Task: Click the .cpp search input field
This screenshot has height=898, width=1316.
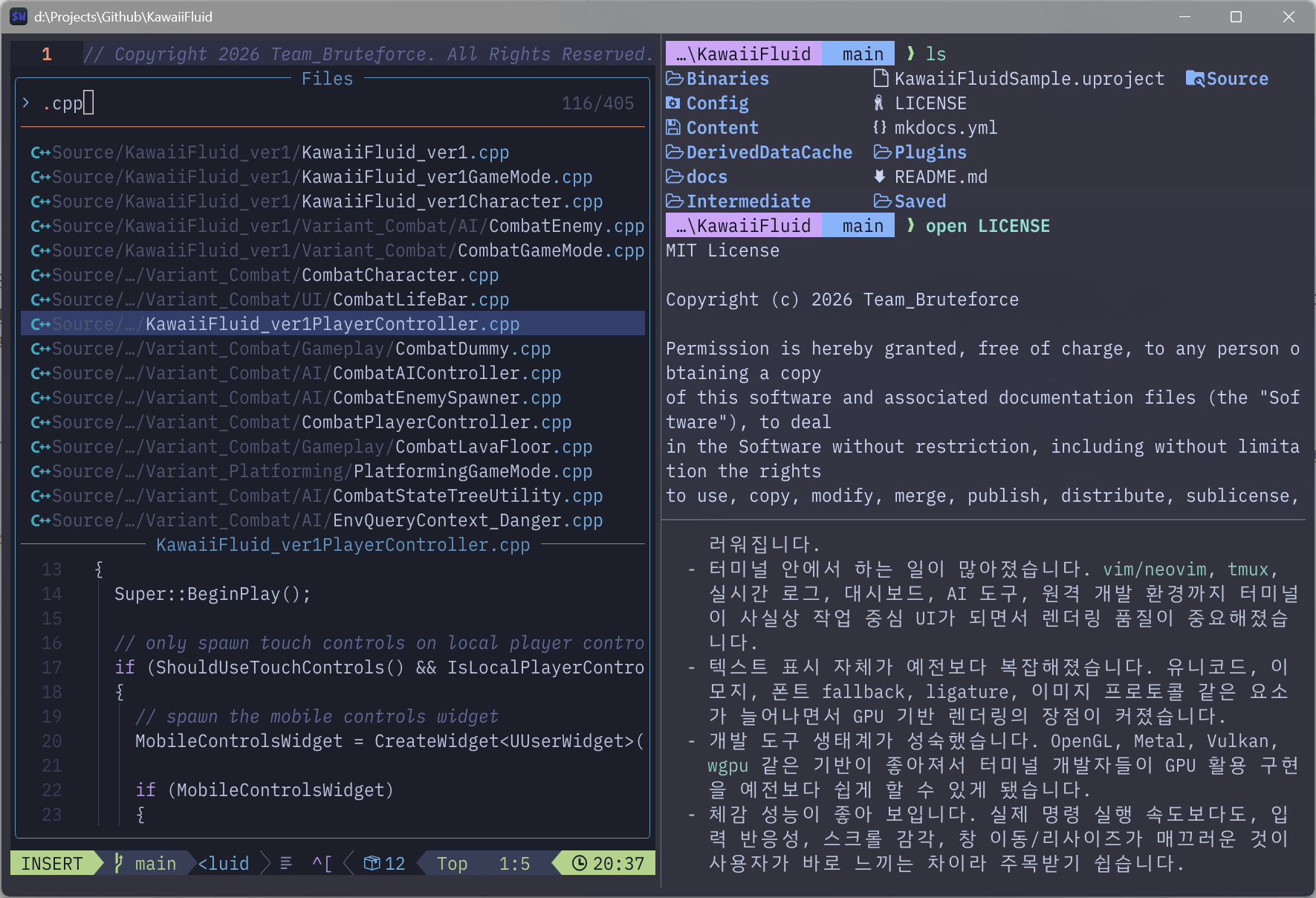Action: coord(297,103)
